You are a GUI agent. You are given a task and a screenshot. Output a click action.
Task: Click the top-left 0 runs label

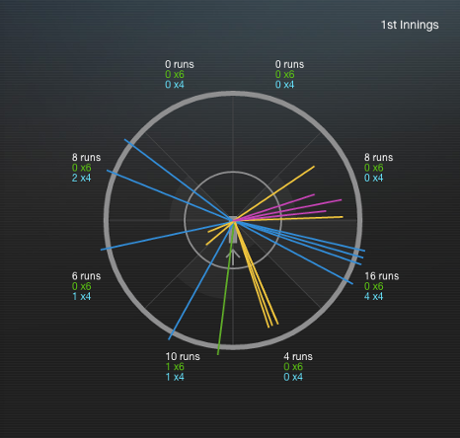point(179,64)
